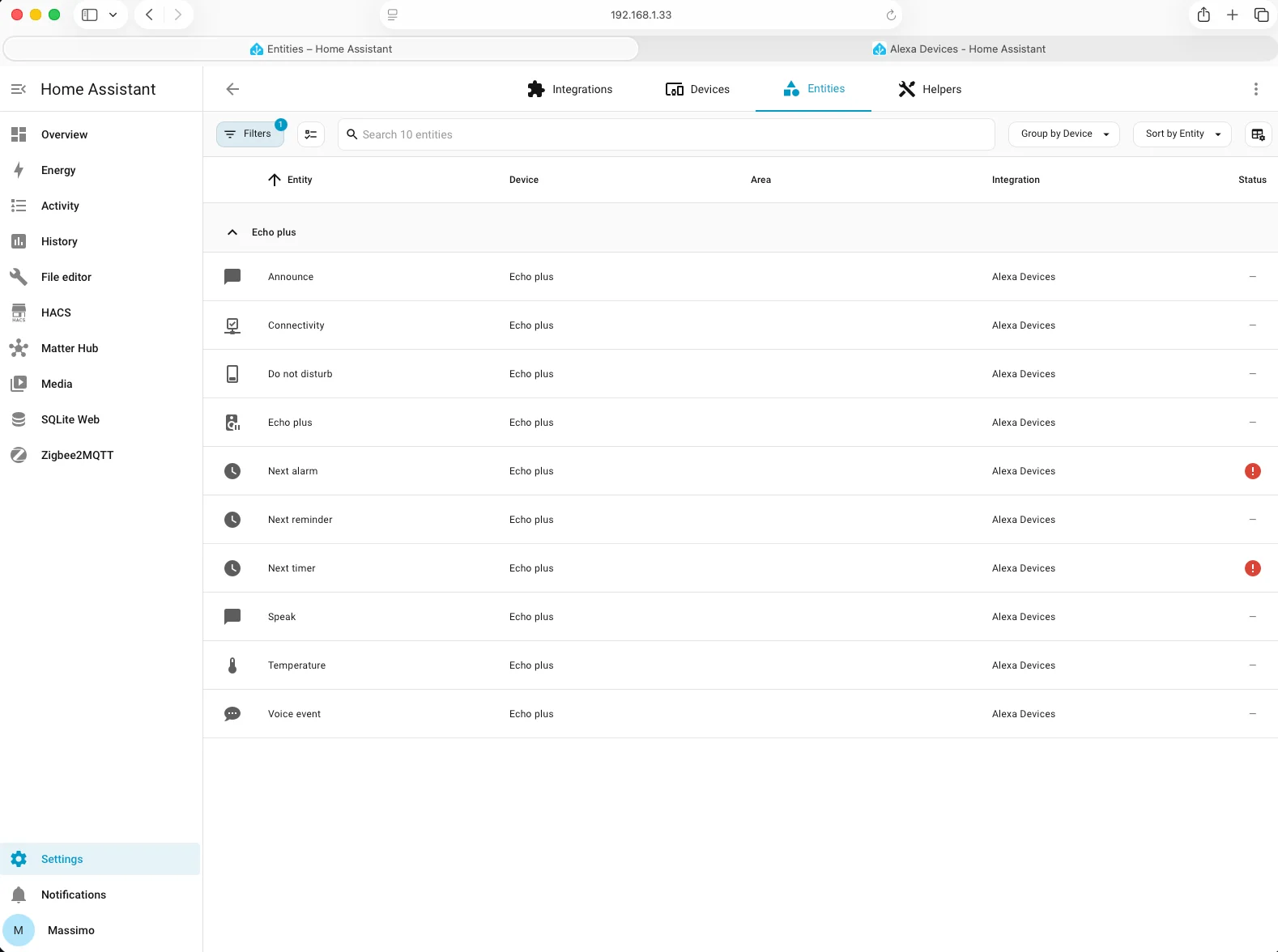Open History panel
The height and width of the screenshot is (952, 1278).
[100, 241]
